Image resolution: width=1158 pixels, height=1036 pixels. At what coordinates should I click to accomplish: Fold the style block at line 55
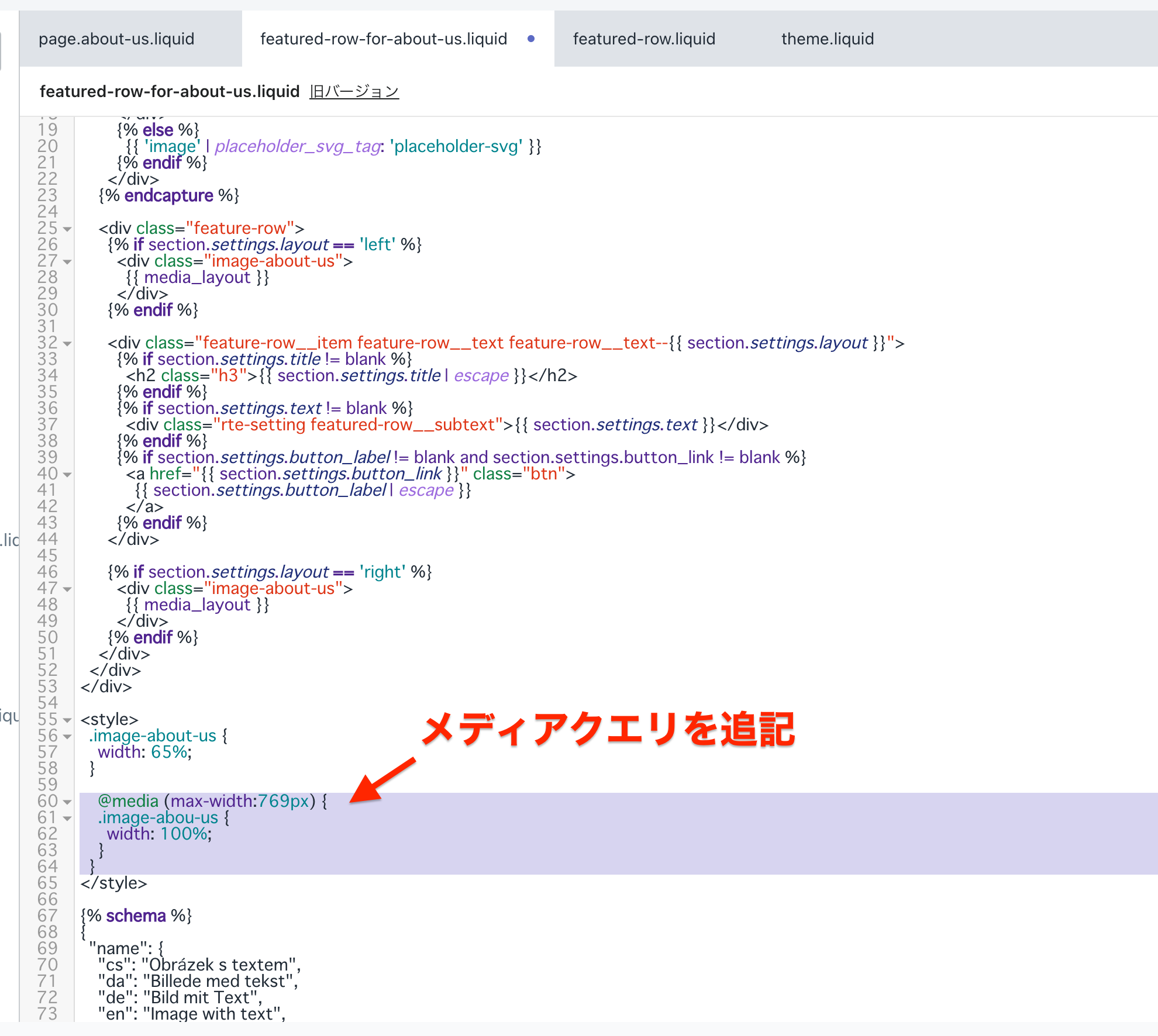click(x=67, y=720)
